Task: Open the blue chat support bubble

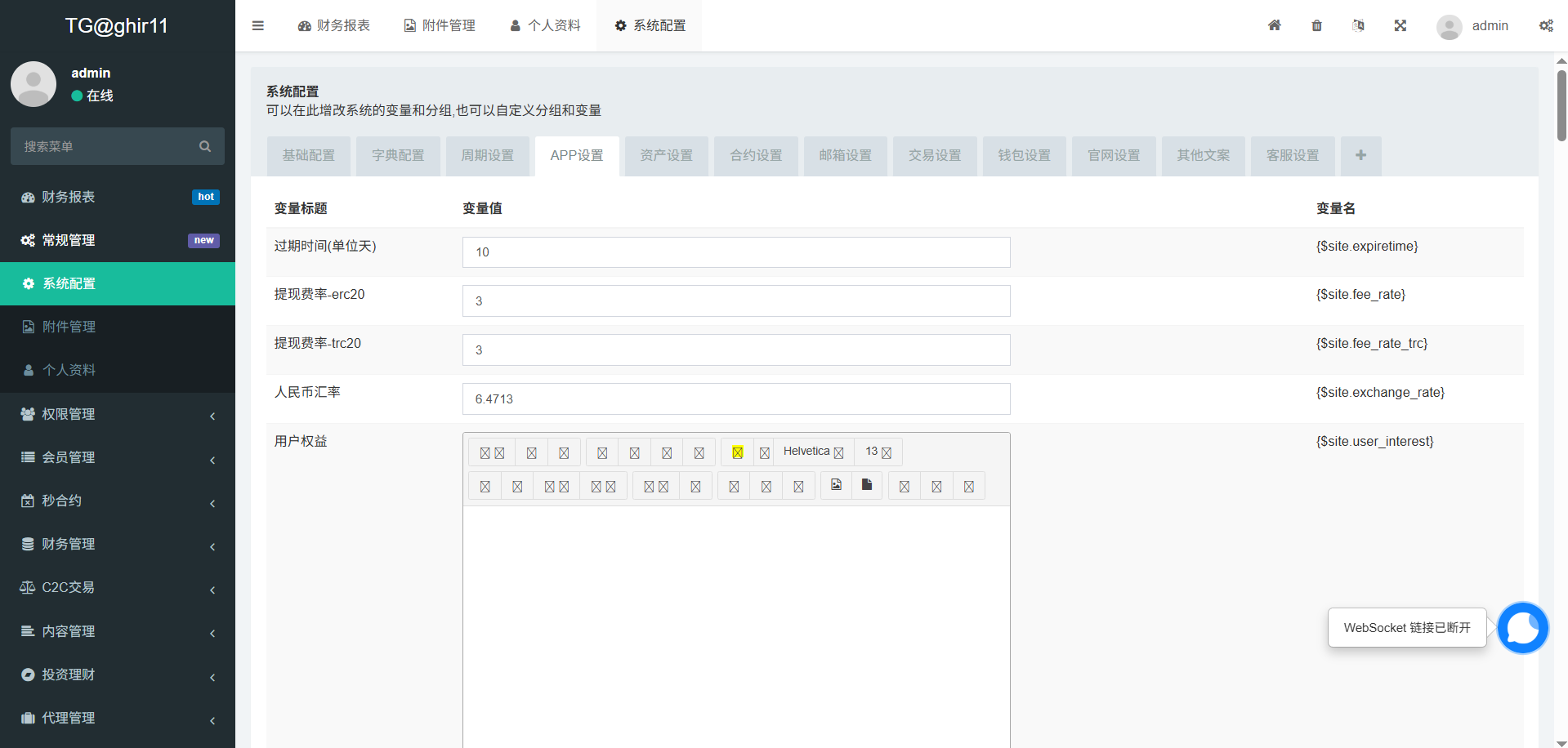Action: [1522, 627]
